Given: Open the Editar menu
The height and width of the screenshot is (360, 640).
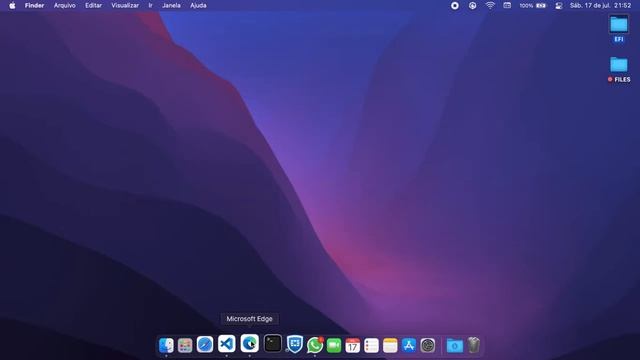Looking at the screenshot, I should (x=93, y=6).
